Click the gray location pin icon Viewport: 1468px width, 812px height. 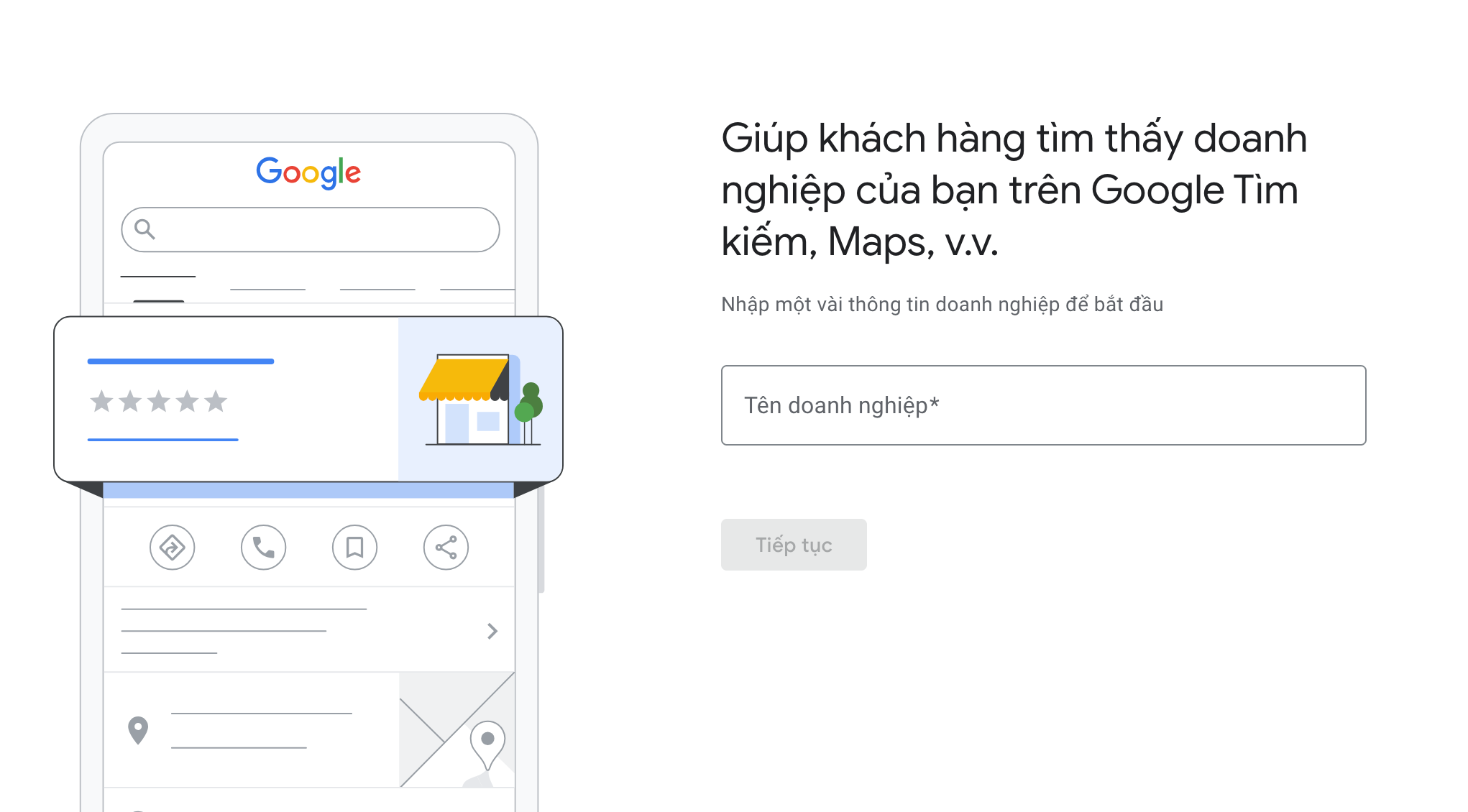tap(138, 730)
